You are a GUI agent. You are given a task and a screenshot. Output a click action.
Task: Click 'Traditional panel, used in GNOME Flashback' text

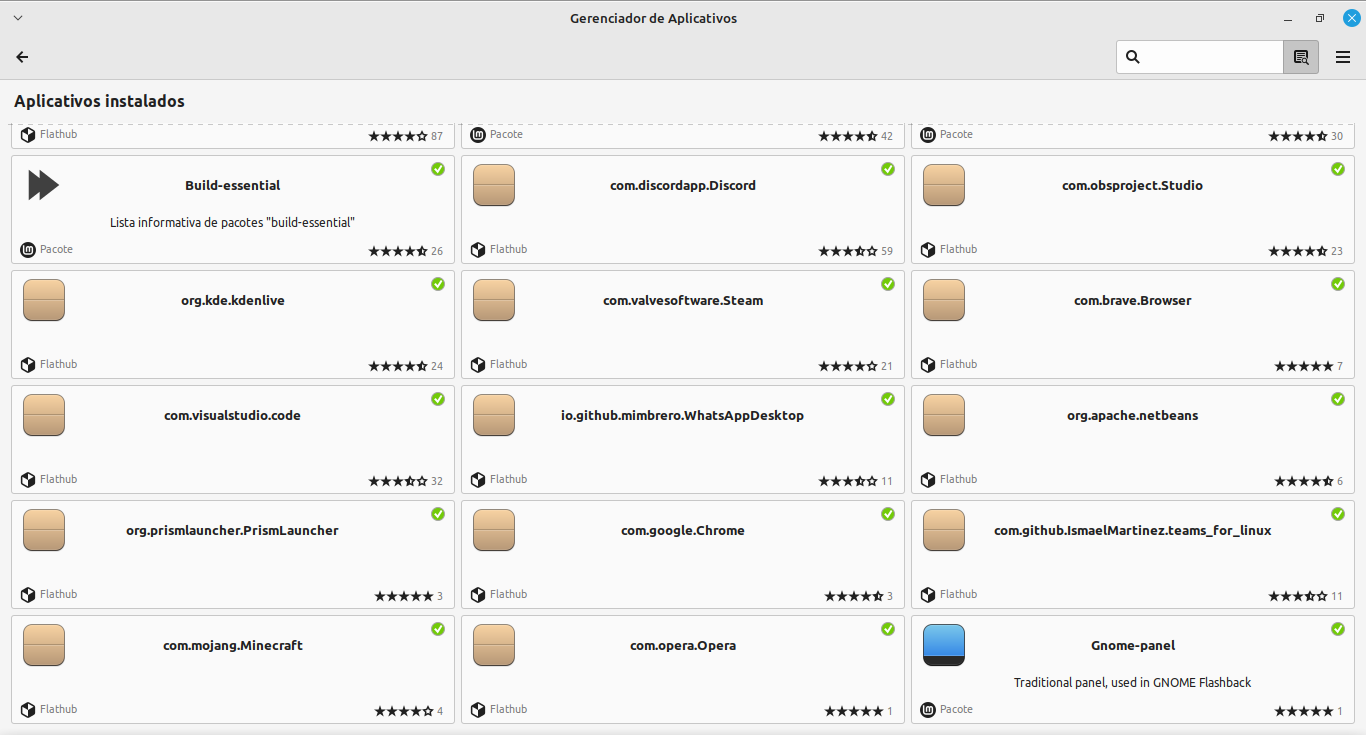(x=1133, y=682)
